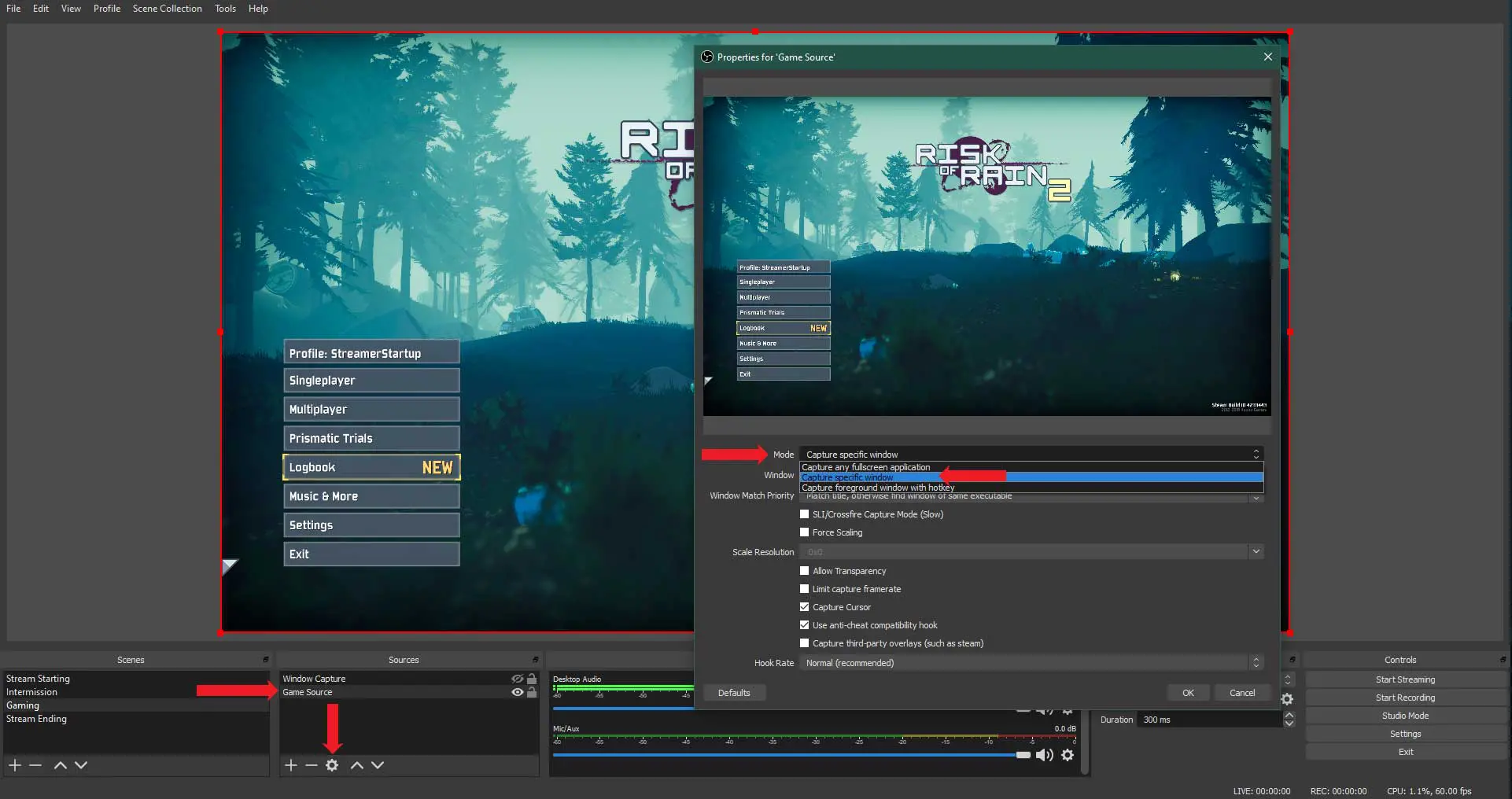The image size is (1512, 799).
Task: Choose Capture specific window option
Action: click(x=1031, y=477)
